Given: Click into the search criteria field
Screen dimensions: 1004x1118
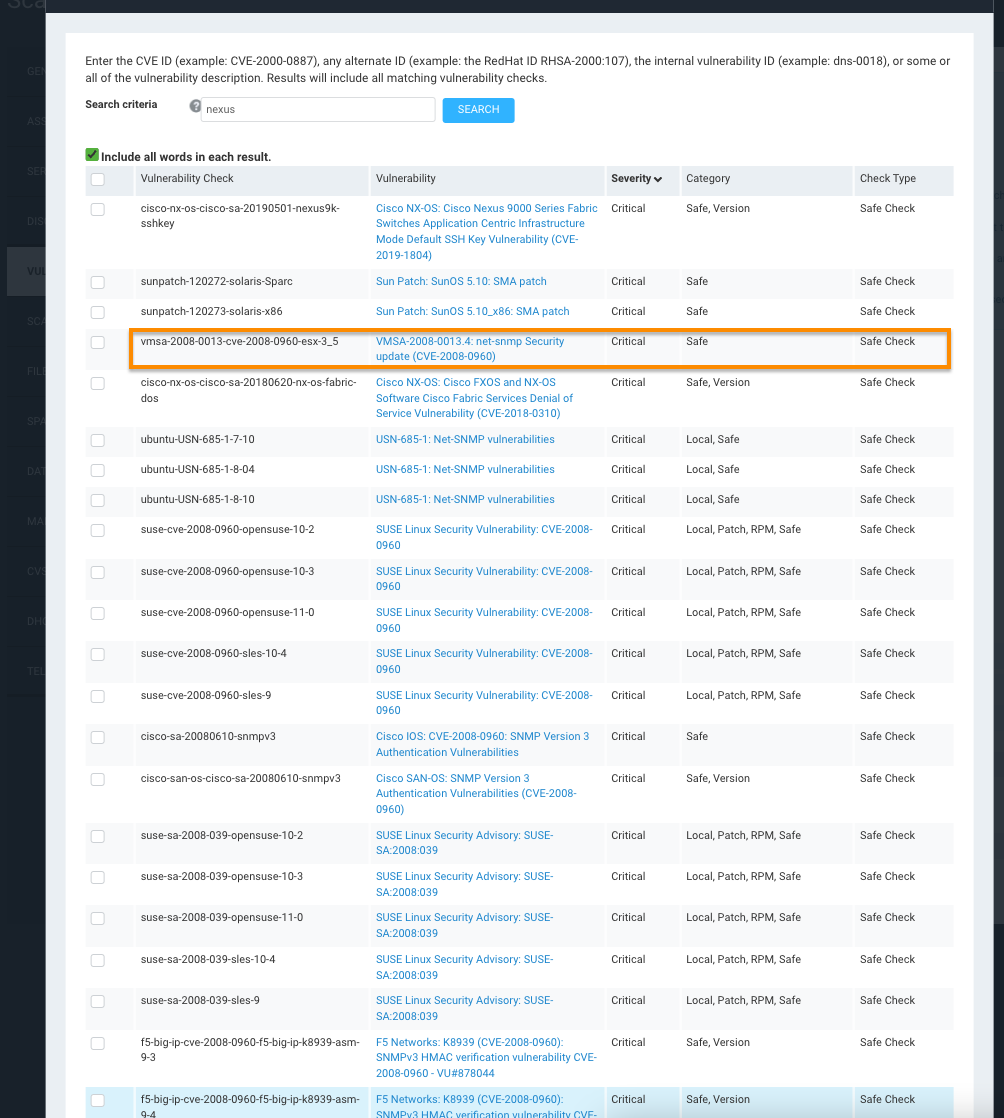Looking at the screenshot, I should (318, 110).
